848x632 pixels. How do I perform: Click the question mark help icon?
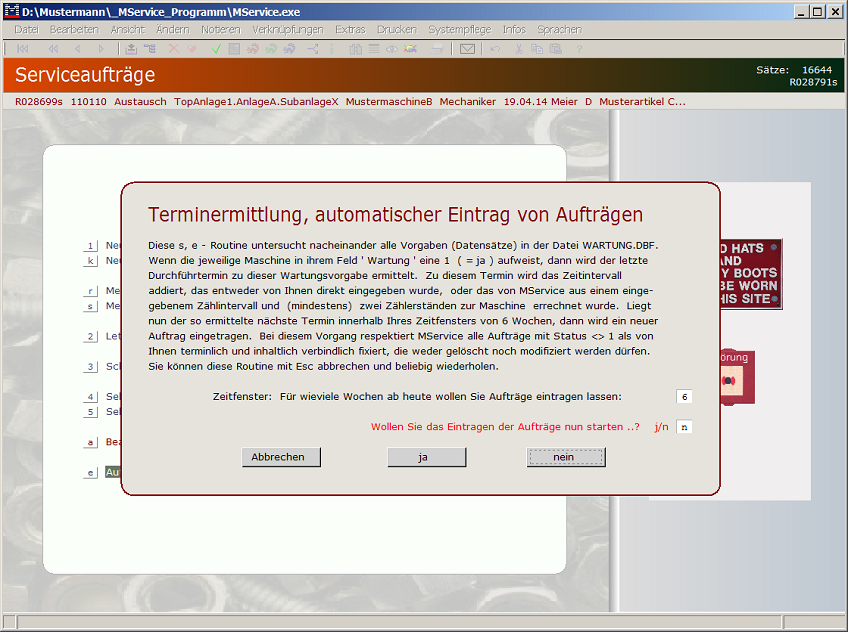[578, 48]
